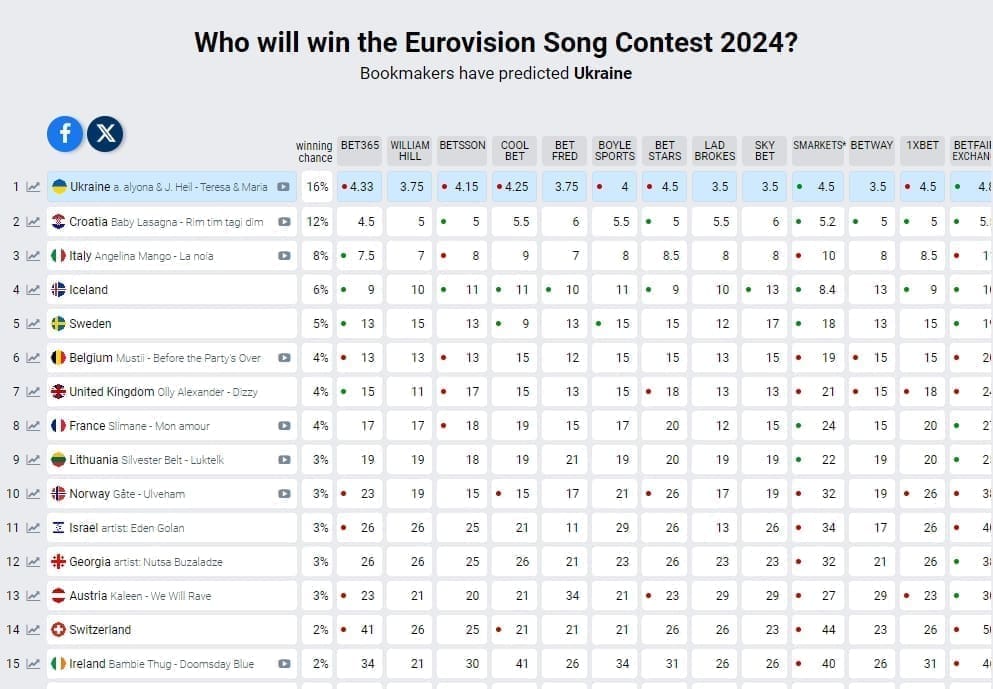
Task: Click the green dot beside Croatia's BETWAY odds
Action: [857, 221]
